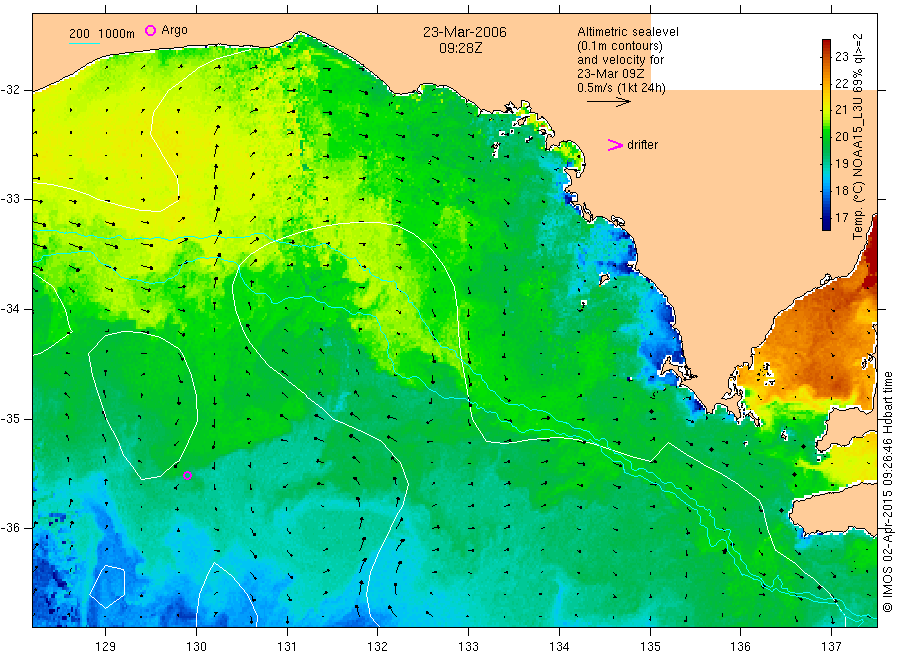Click the latitude label -36

tap(10, 527)
